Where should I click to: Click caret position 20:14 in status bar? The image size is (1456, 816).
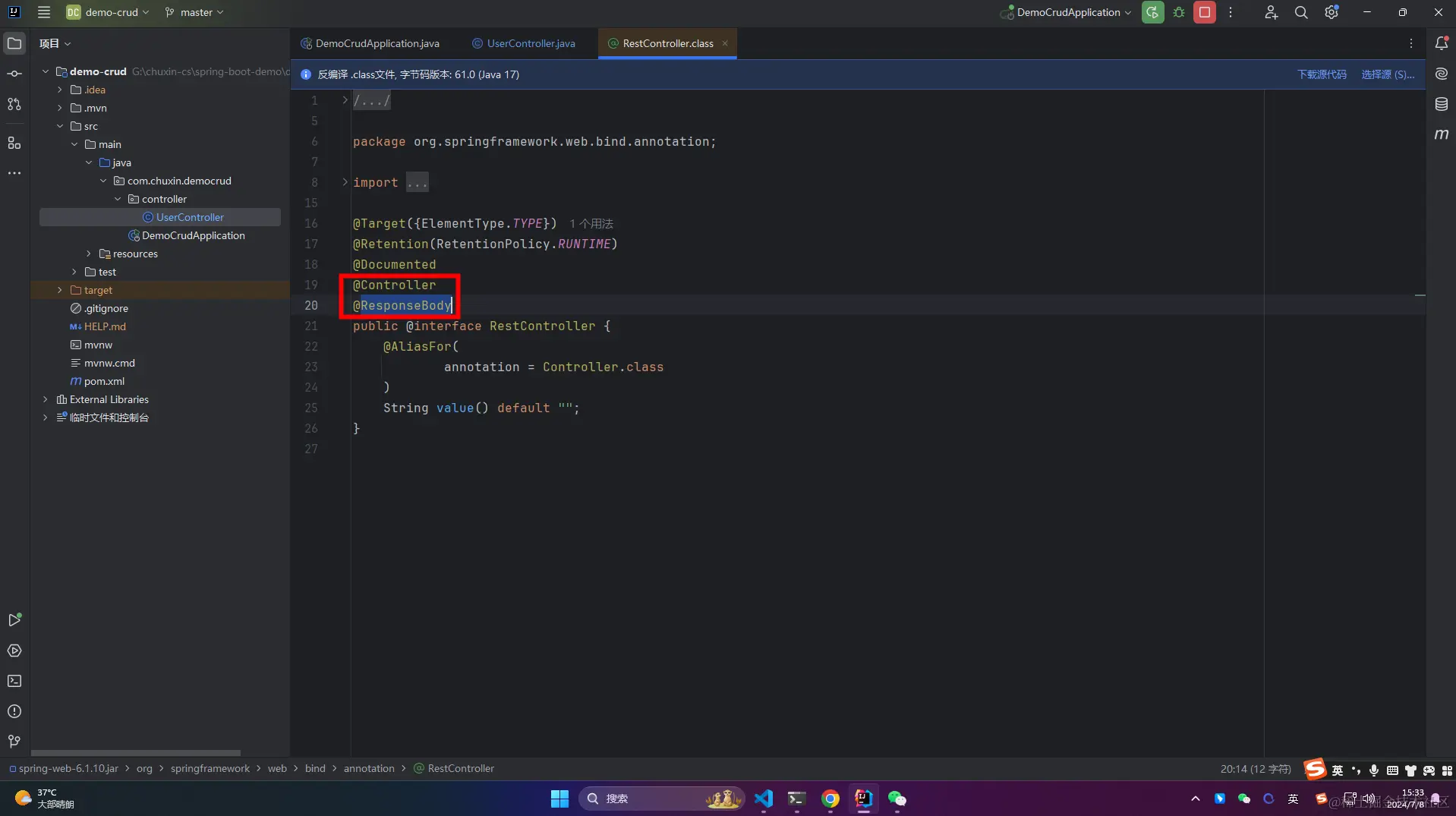tap(1255, 769)
